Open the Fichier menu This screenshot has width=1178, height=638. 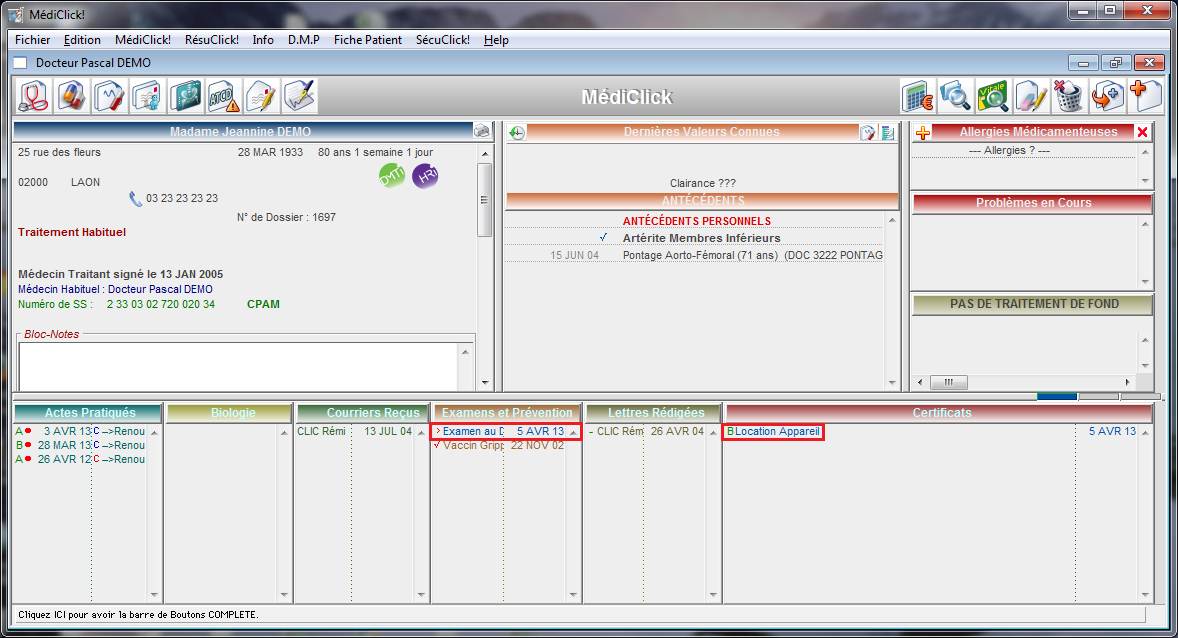(32, 40)
